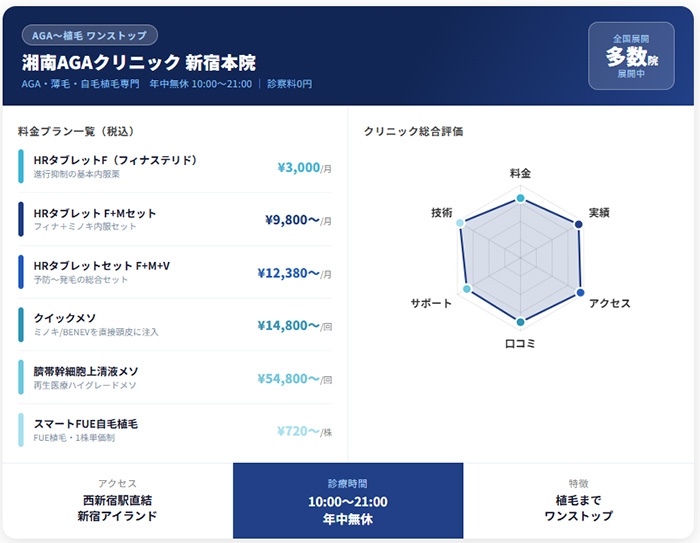Click the 技術 radar chart data point

point(460,224)
